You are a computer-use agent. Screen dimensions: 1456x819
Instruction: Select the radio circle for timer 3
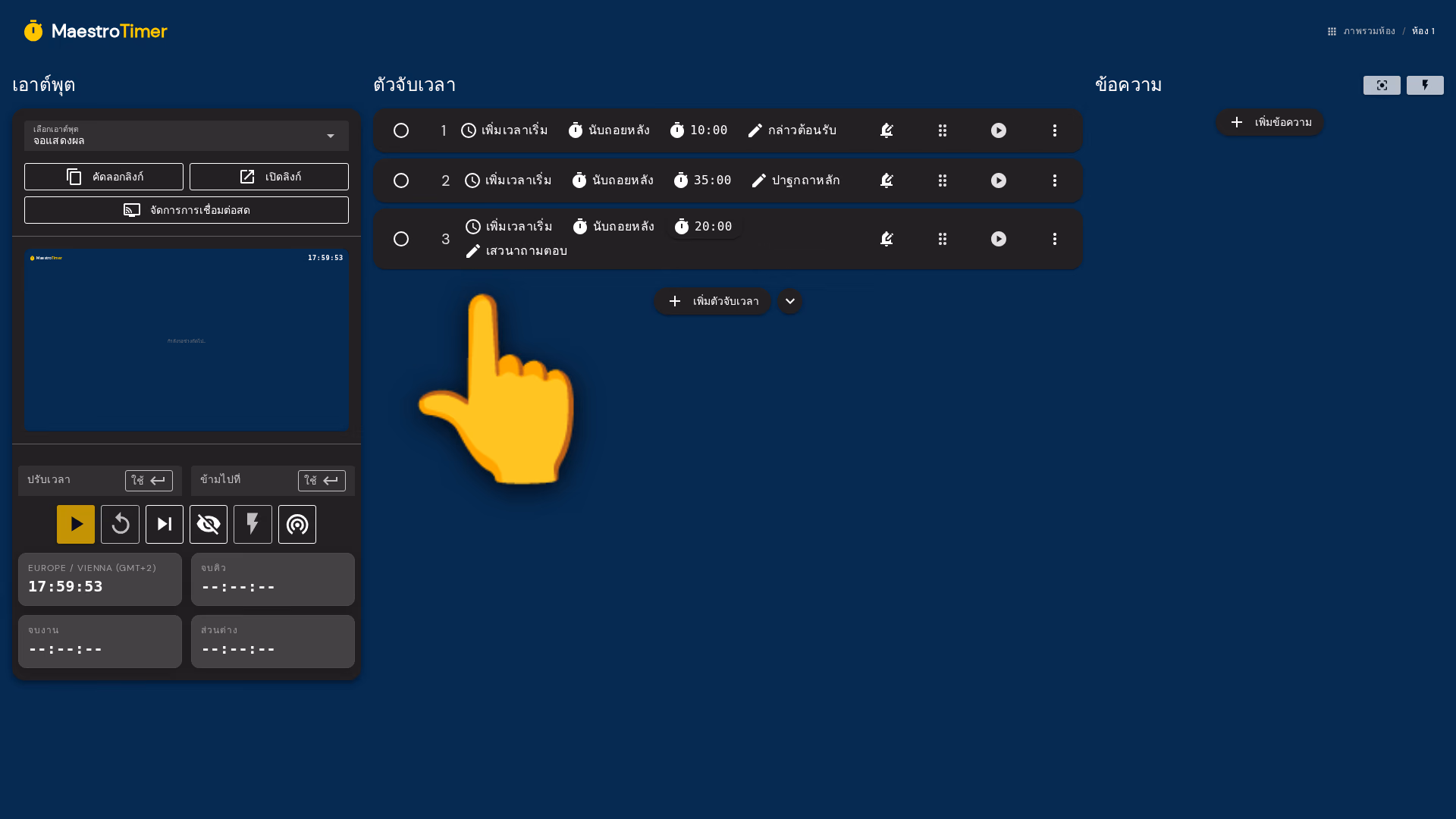point(401,239)
